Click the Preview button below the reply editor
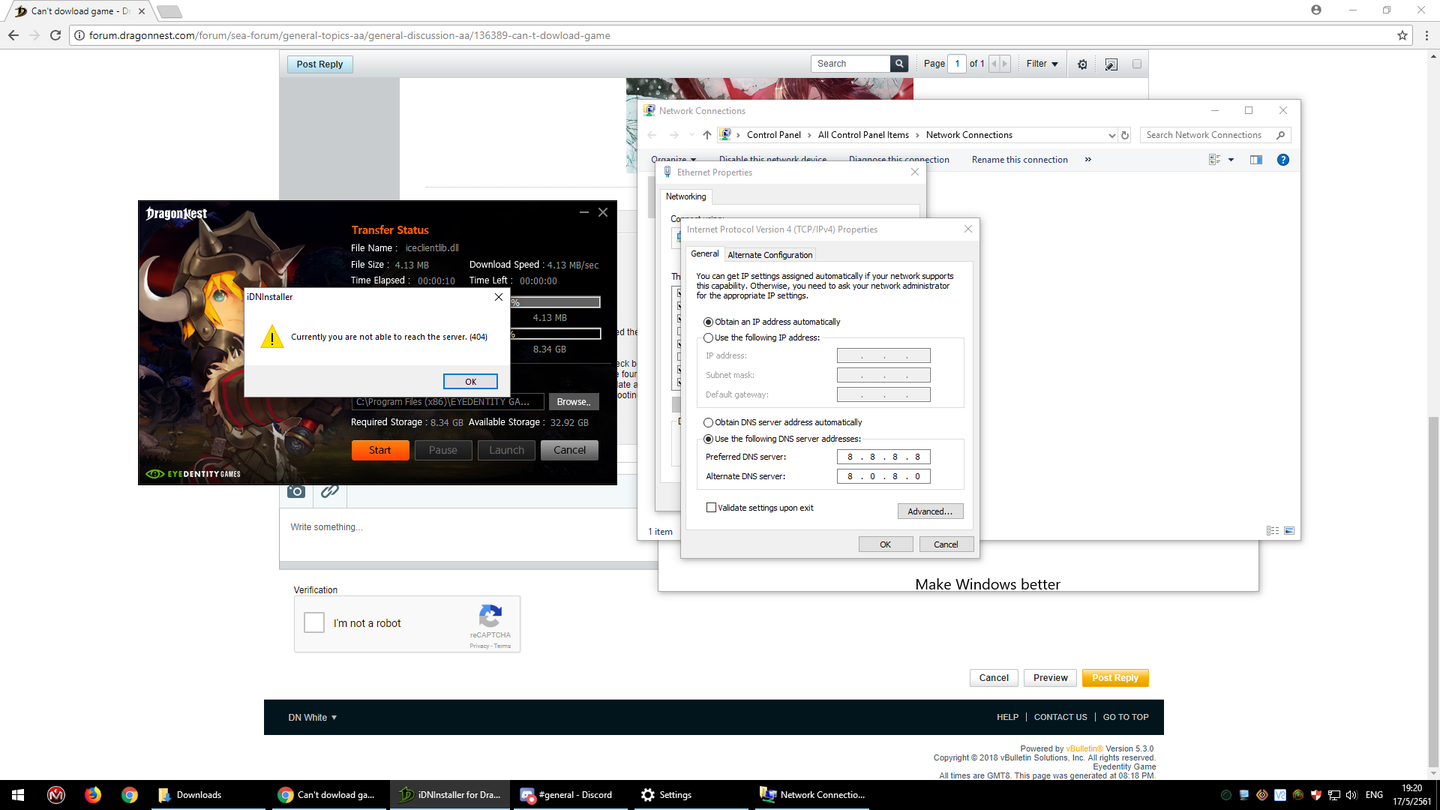Image resolution: width=1440 pixels, height=810 pixels. pos(1050,678)
